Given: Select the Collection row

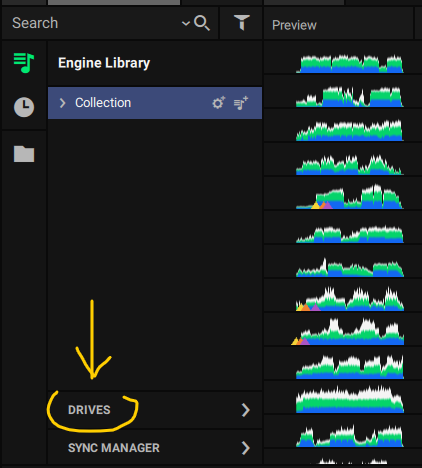Looking at the screenshot, I should [x=155, y=103].
